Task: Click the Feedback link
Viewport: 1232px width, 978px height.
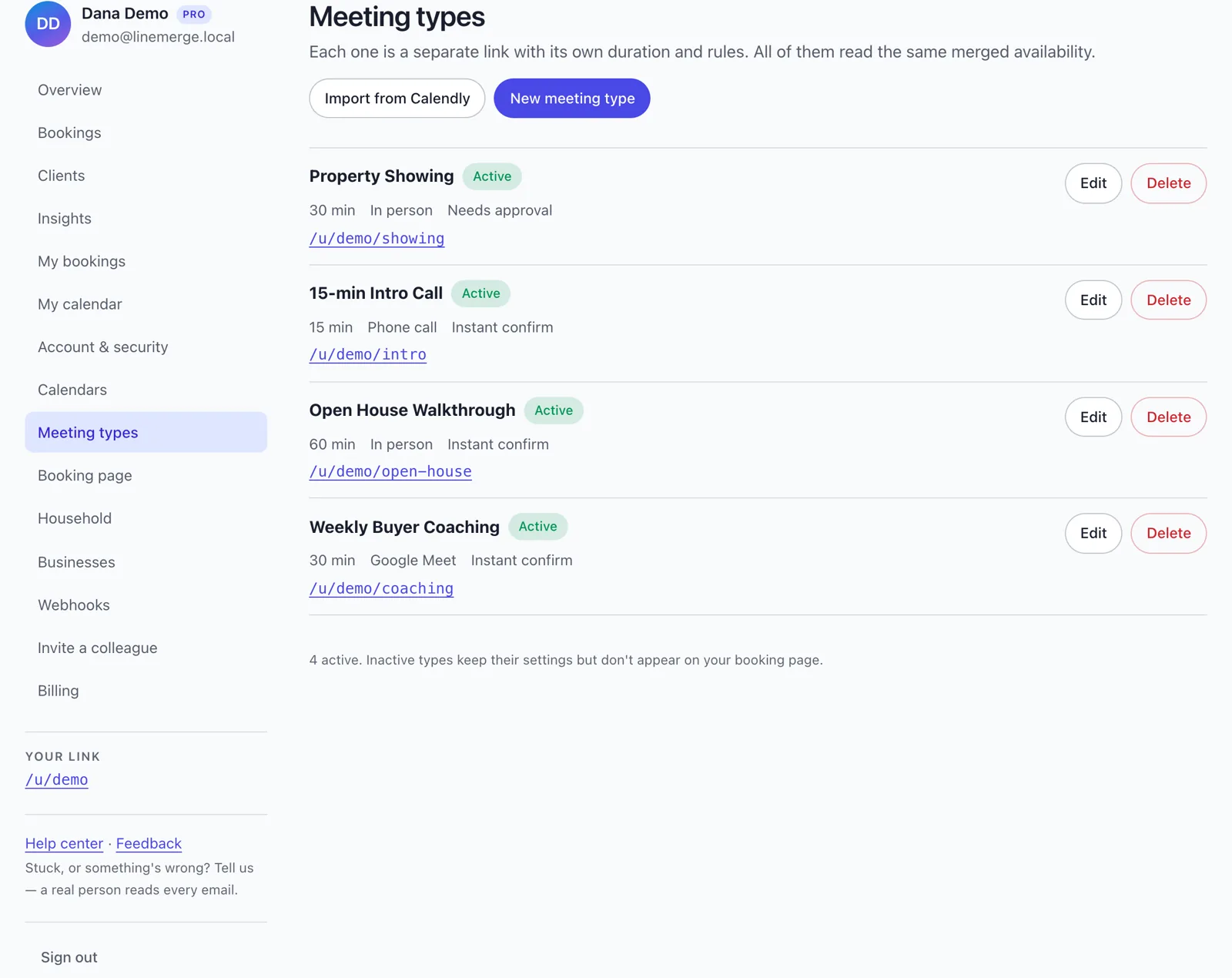Action: click(x=149, y=843)
